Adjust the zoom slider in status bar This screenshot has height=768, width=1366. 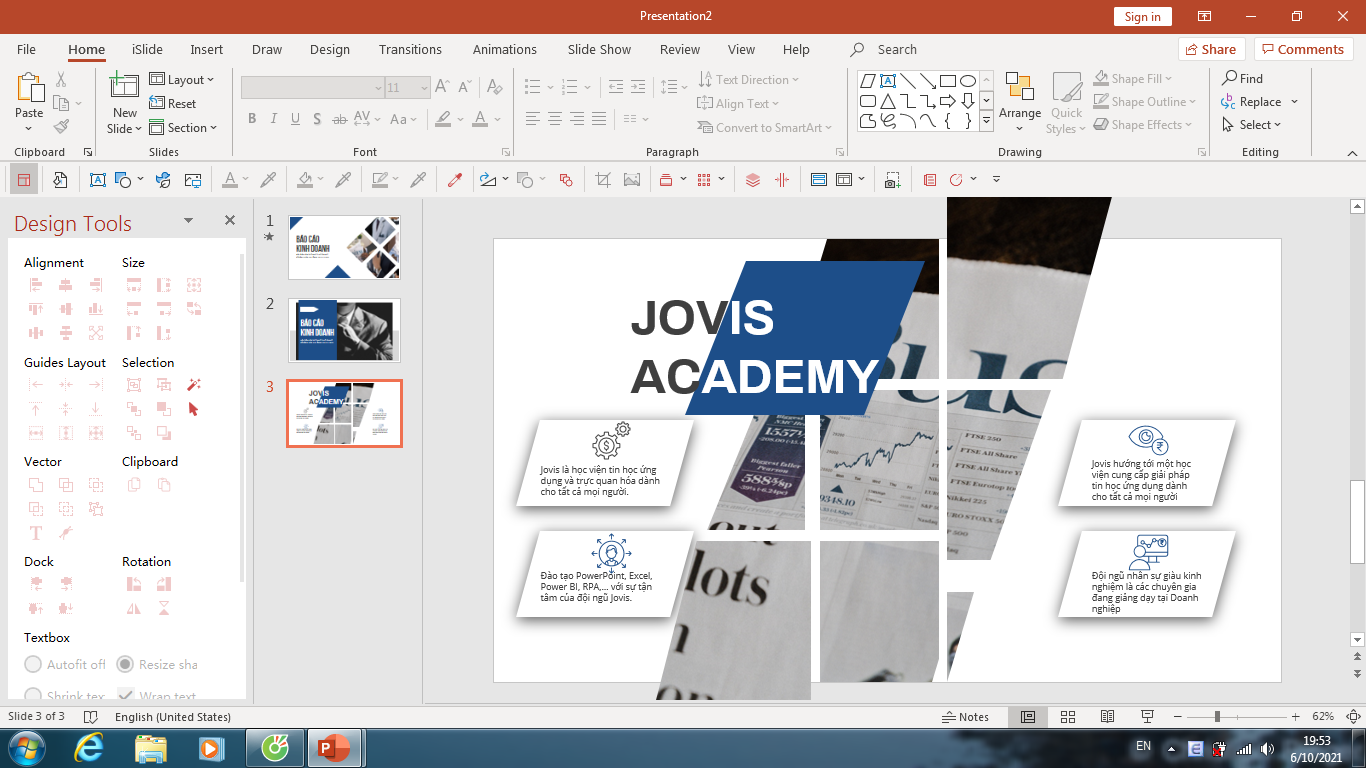(1217, 717)
